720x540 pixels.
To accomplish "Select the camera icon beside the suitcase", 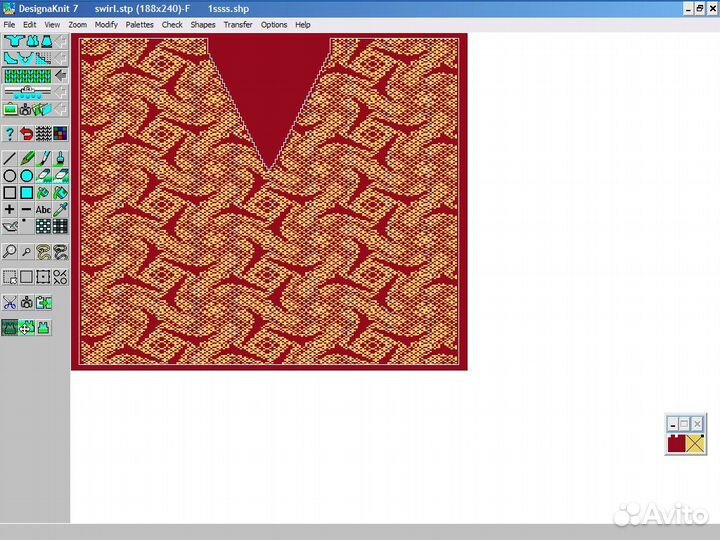I will 25,109.
